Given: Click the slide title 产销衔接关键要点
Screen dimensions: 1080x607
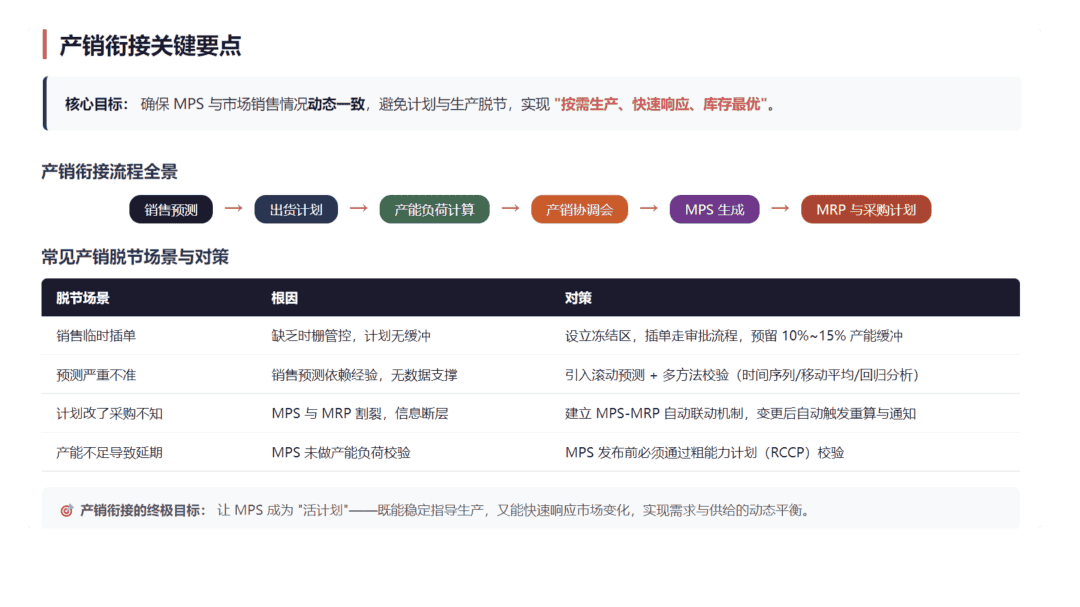Looking at the screenshot, I should (150, 45).
